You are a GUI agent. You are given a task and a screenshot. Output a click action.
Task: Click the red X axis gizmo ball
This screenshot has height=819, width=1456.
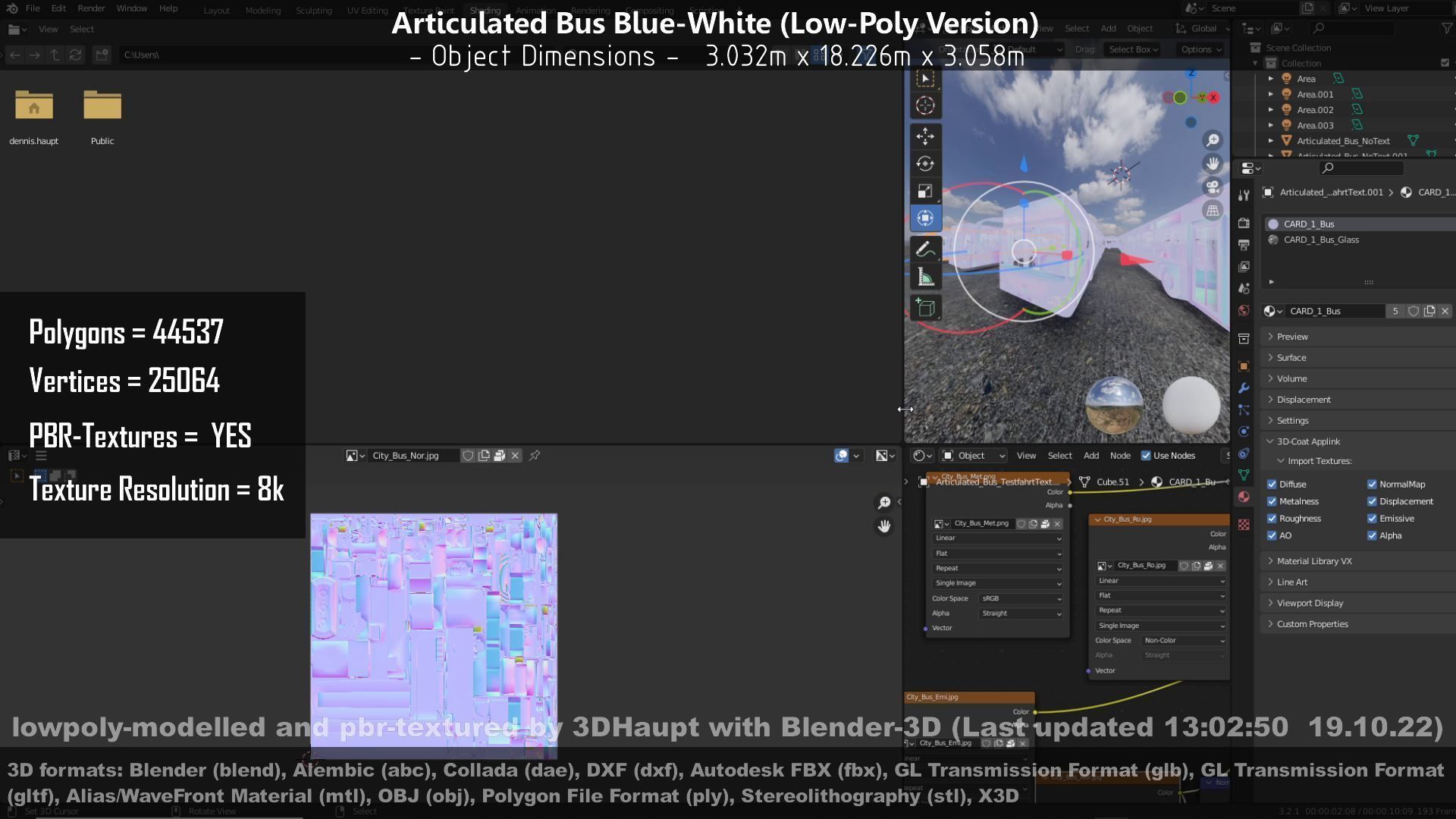(x=1213, y=98)
